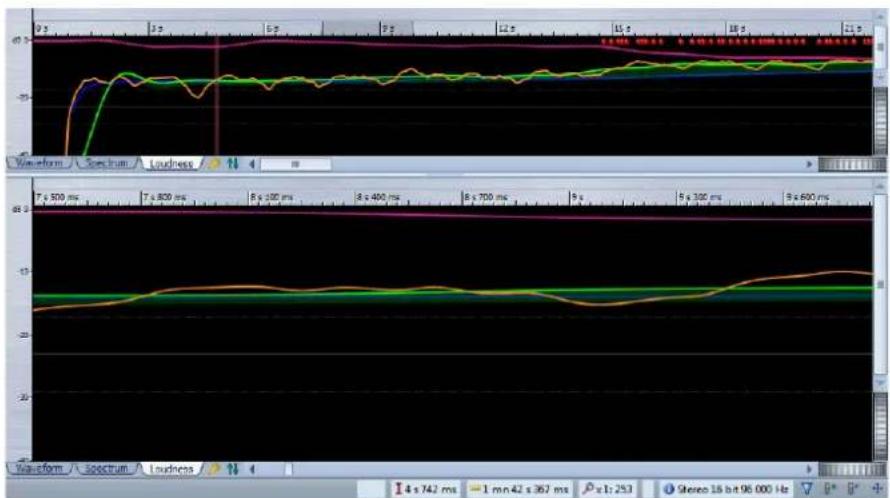Click the 9 s mark on upper time ruler
890x498 pixels.
(x=388, y=28)
